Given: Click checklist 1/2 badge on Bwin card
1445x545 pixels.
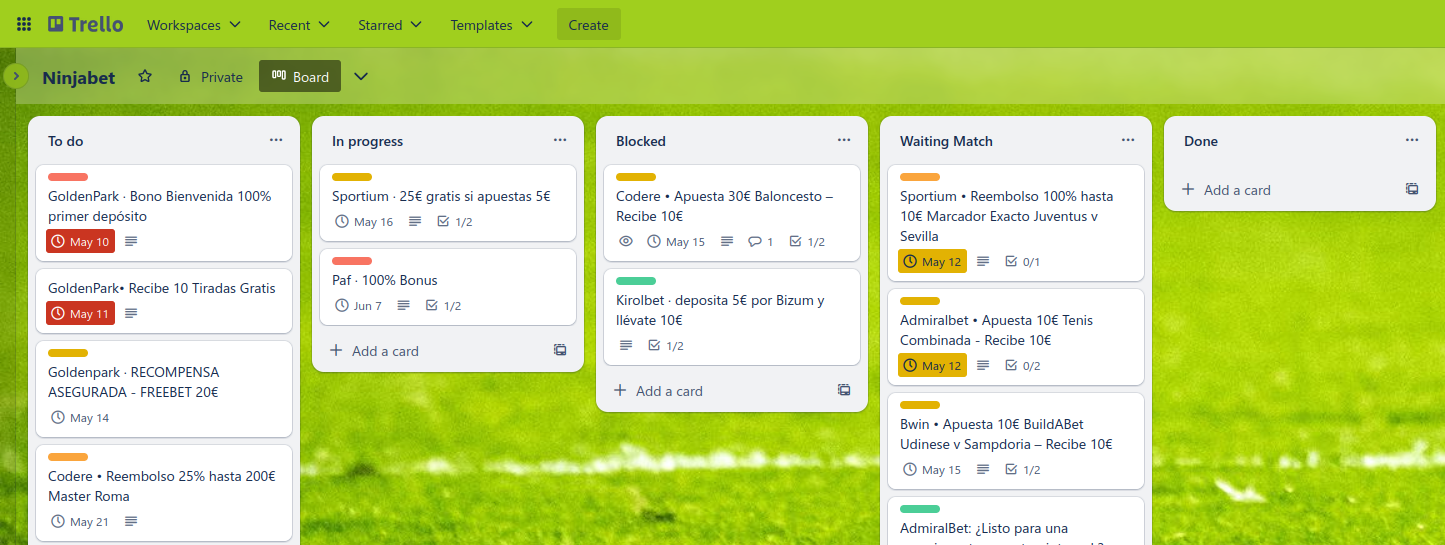Looking at the screenshot, I should click(1023, 469).
